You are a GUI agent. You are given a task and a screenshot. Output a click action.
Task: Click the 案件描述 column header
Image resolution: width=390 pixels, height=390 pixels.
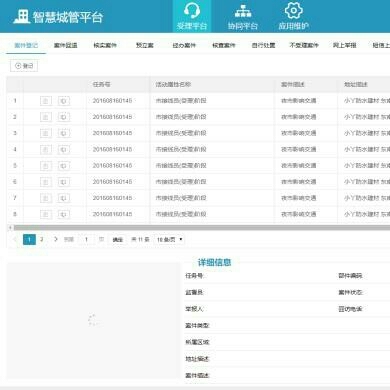(x=293, y=84)
